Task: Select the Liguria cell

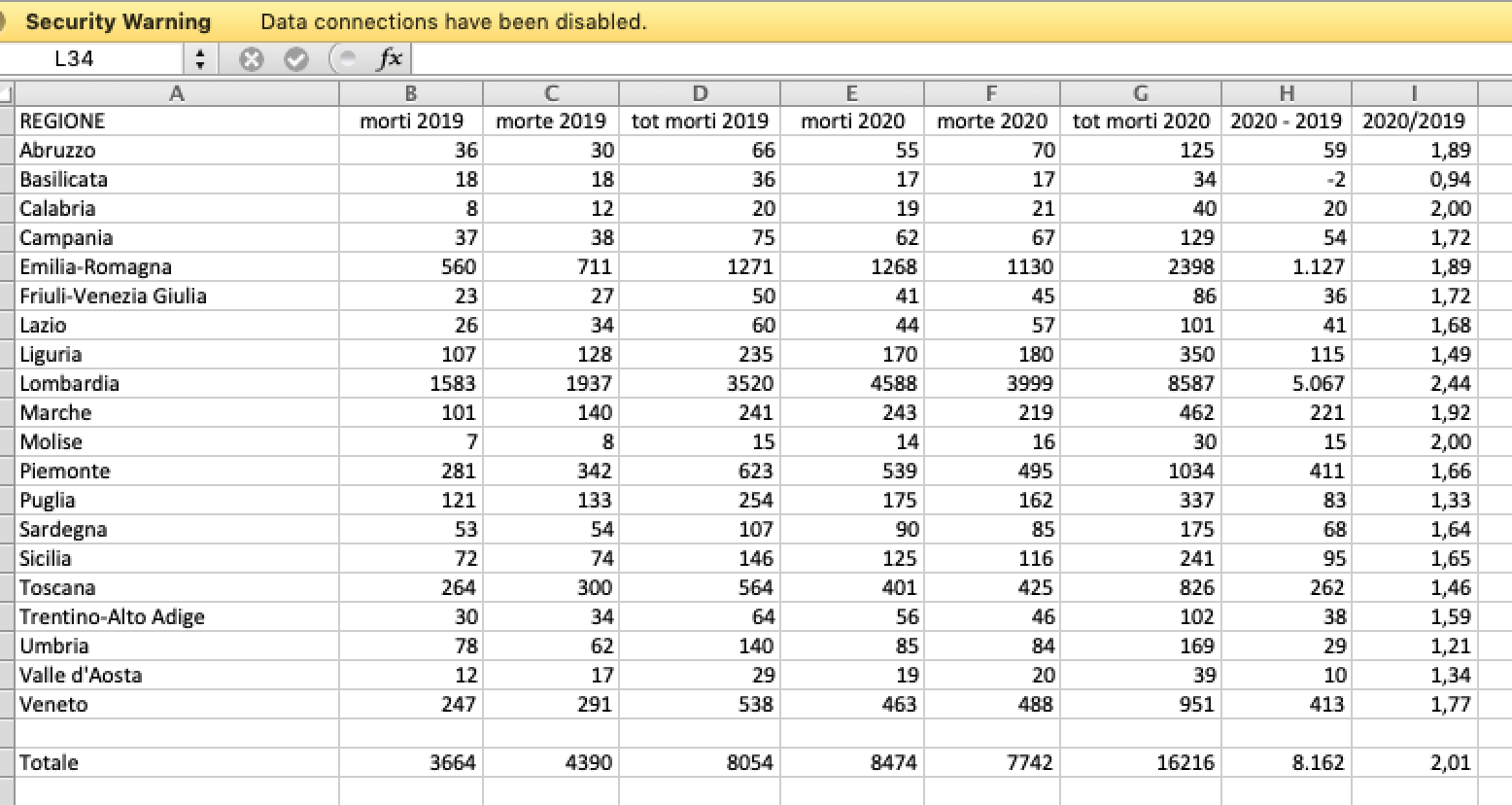Action: (x=177, y=354)
